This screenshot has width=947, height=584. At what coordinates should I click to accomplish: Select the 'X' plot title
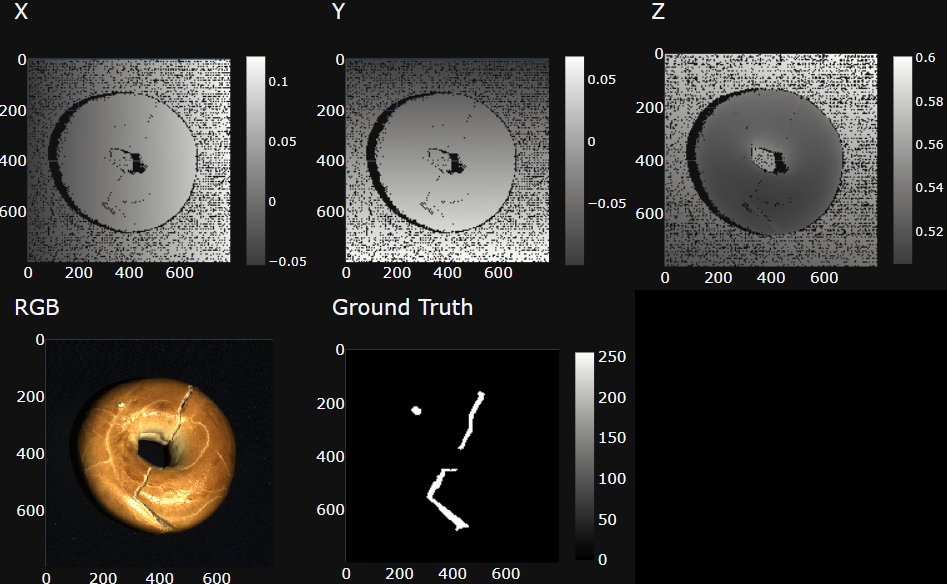coord(21,11)
